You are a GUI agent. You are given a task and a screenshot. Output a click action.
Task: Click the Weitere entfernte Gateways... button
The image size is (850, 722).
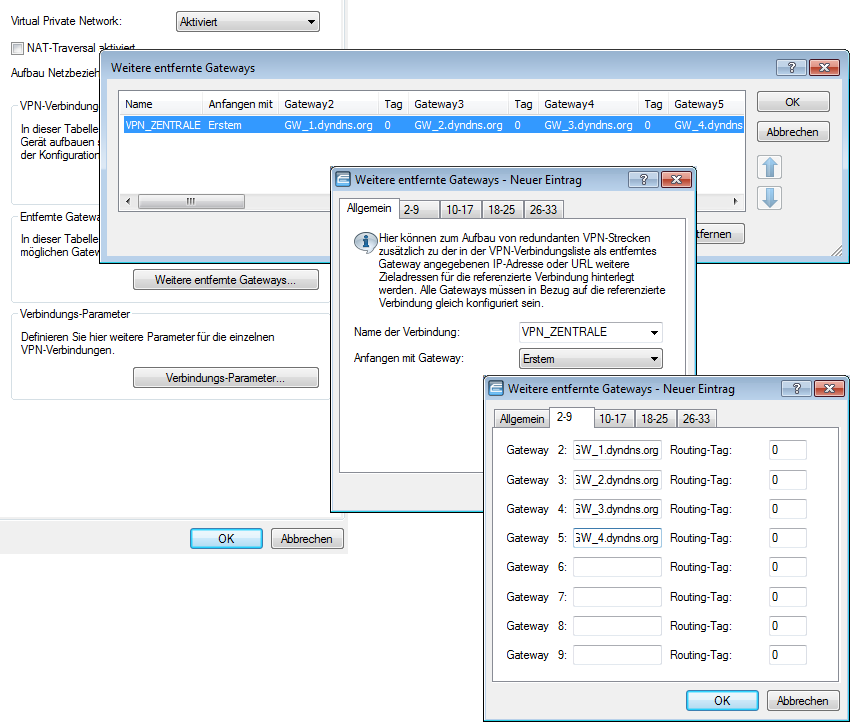point(225,280)
